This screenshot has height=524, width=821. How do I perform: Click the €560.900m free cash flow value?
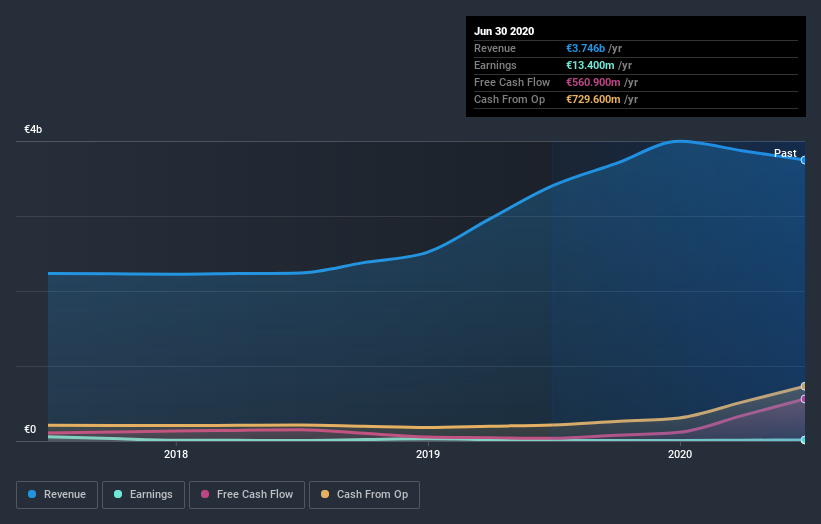click(593, 82)
